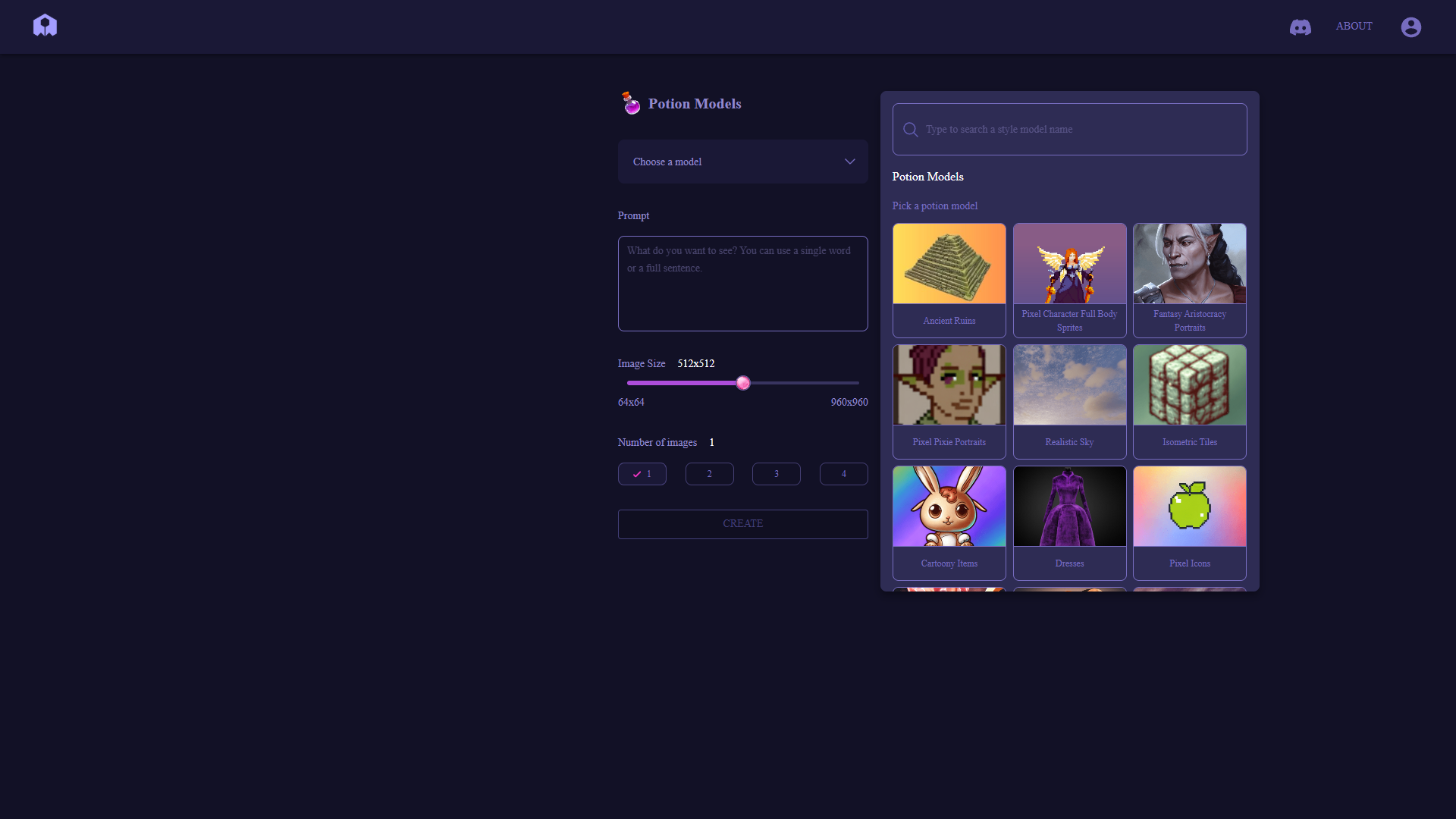This screenshot has width=1456, height=819.
Task: Click the CREATE button
Action: click(x=743, y=524)
